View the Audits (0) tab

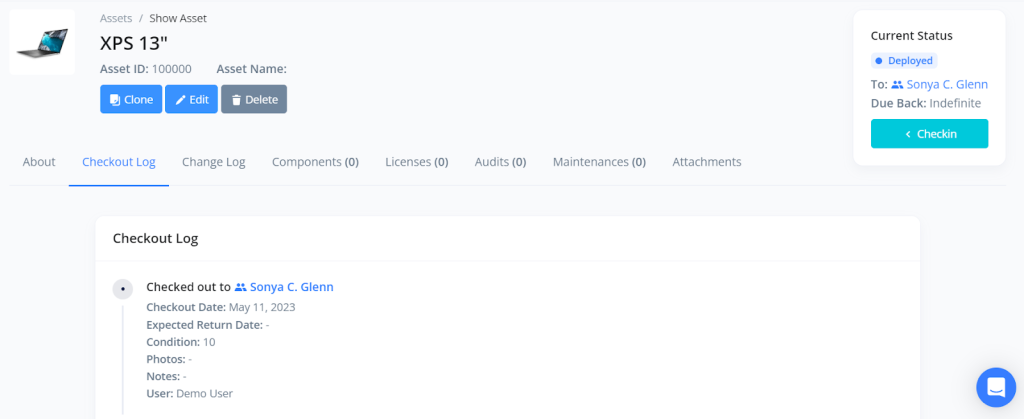pos(500,162)
